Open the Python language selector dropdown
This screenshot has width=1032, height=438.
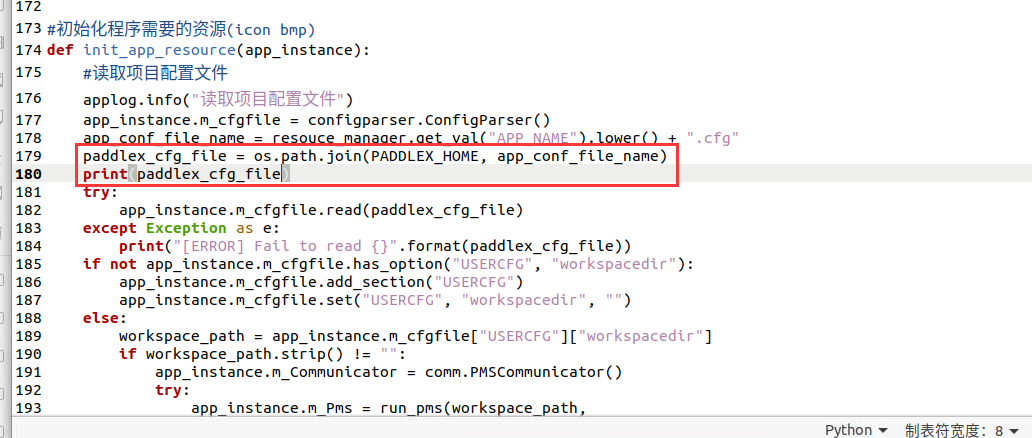(x=856, y=430)
